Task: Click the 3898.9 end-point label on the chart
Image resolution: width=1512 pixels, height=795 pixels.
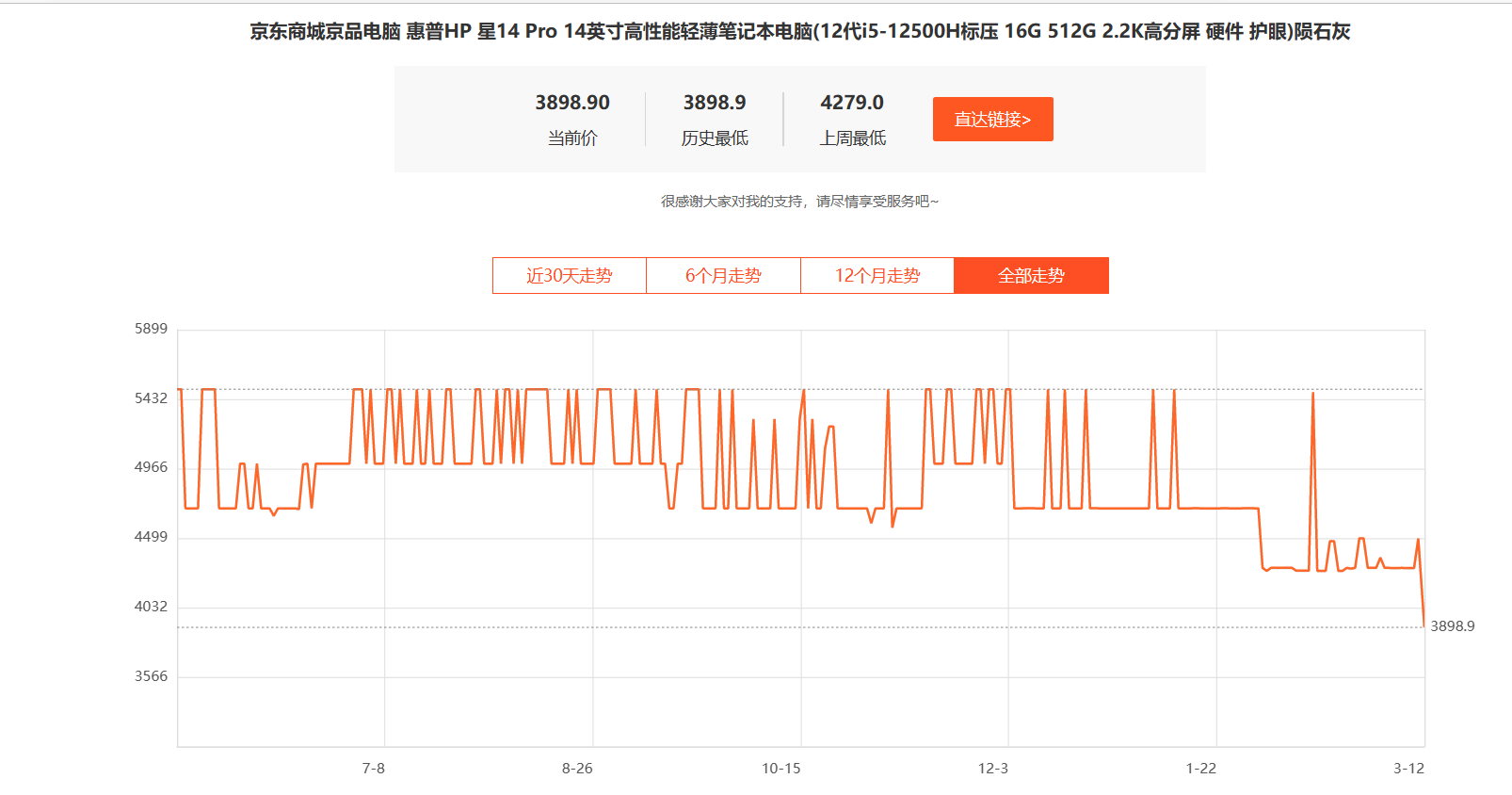Action: (x=1452, y=626)
